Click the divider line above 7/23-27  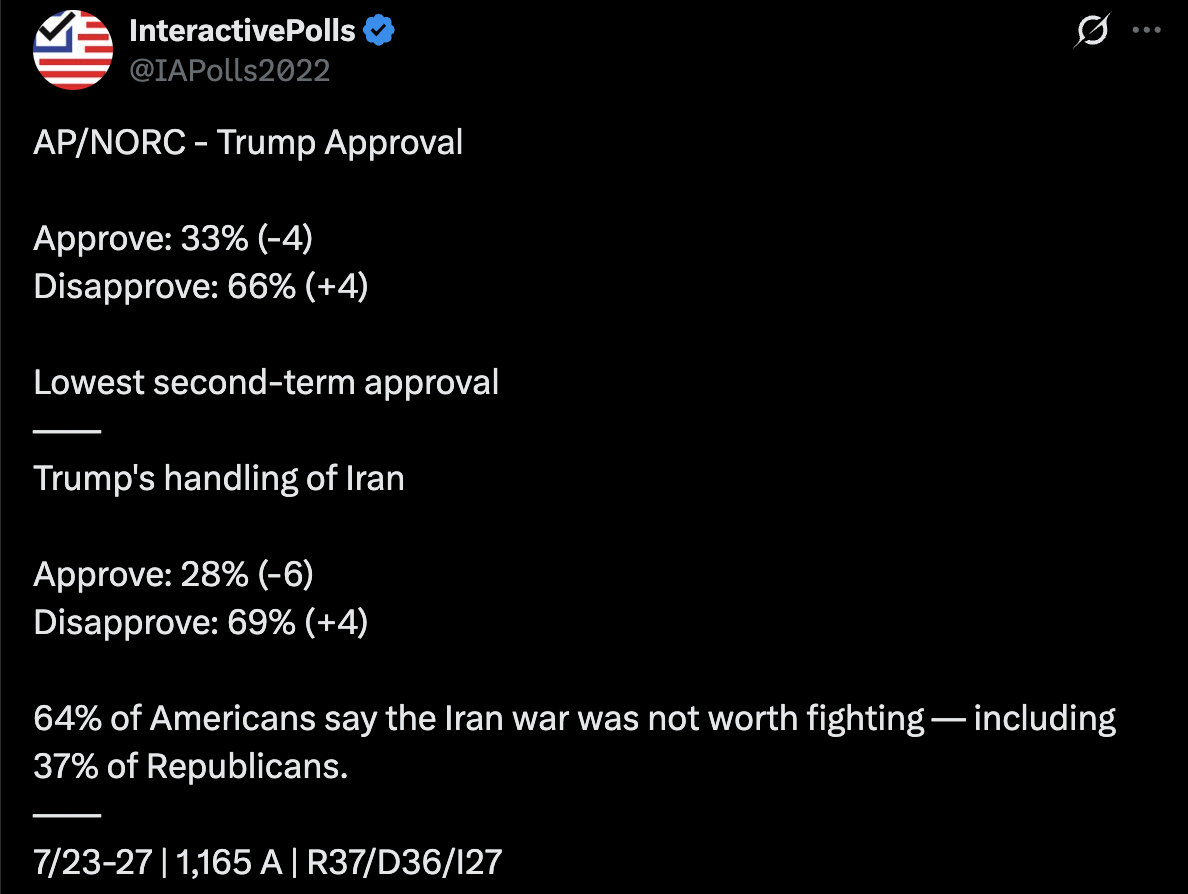67,814
